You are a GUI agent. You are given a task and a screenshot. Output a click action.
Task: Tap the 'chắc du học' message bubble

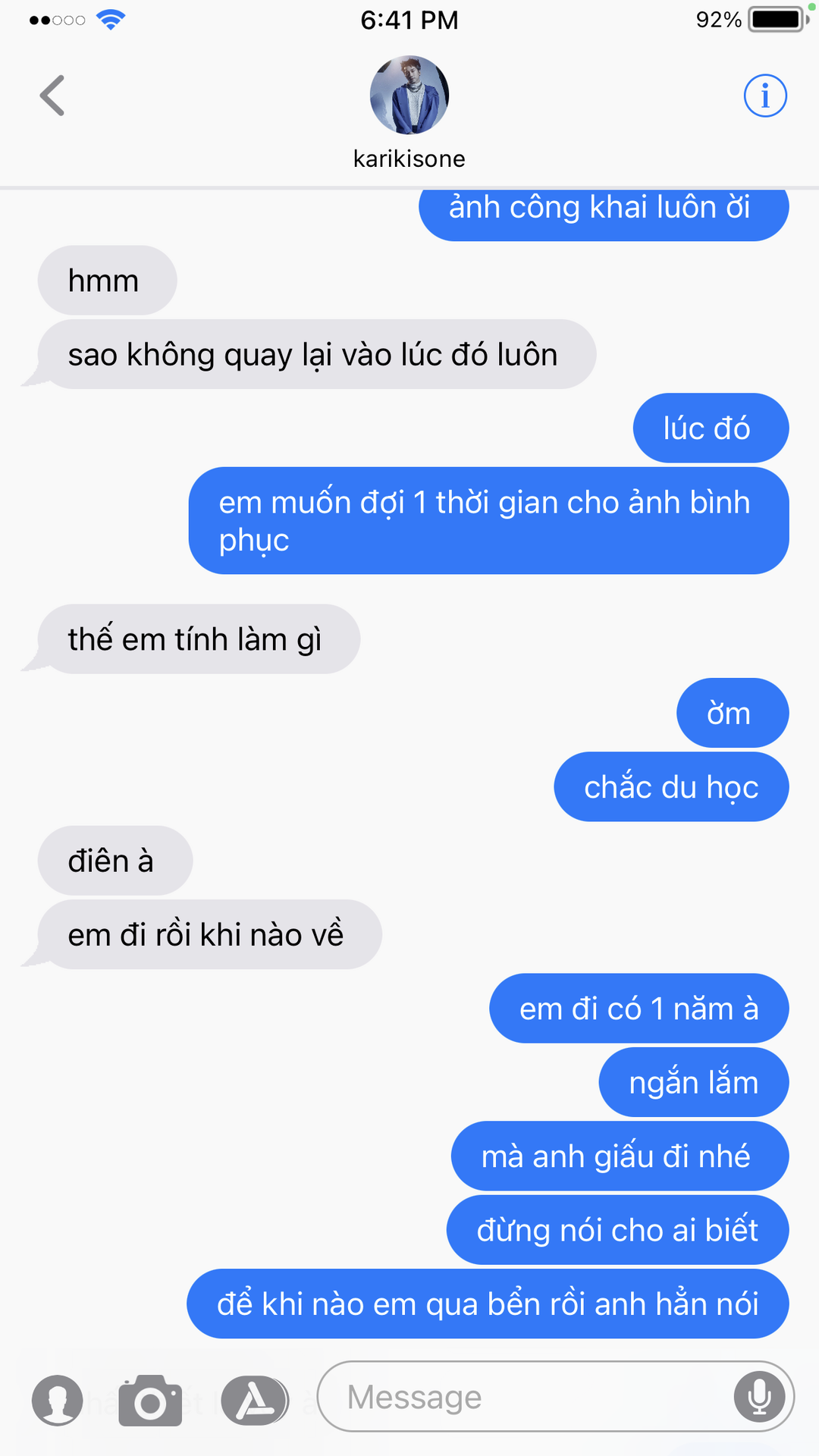click(672, 787)
